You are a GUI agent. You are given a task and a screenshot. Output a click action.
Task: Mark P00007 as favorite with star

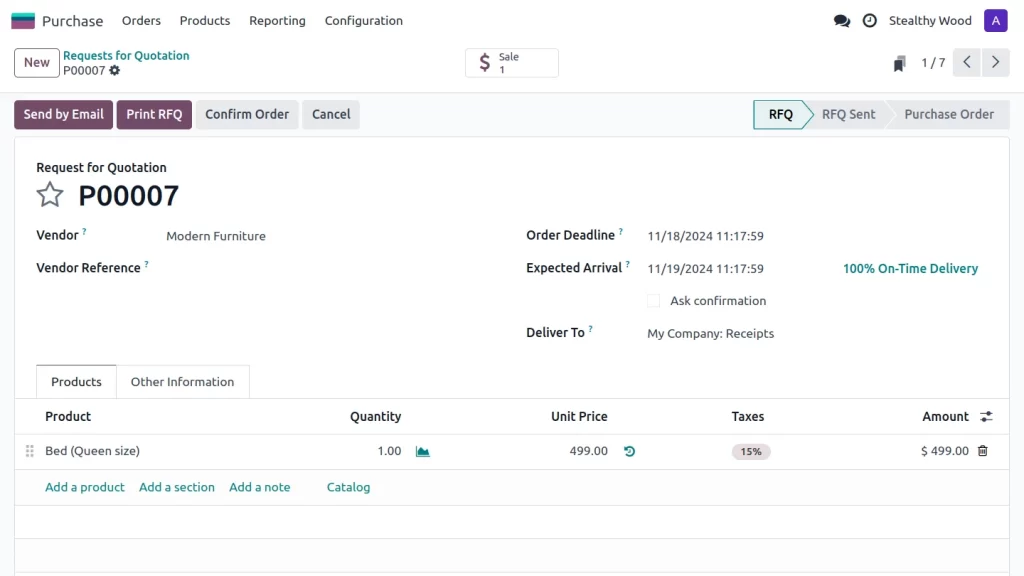click(x=50, y=195)
